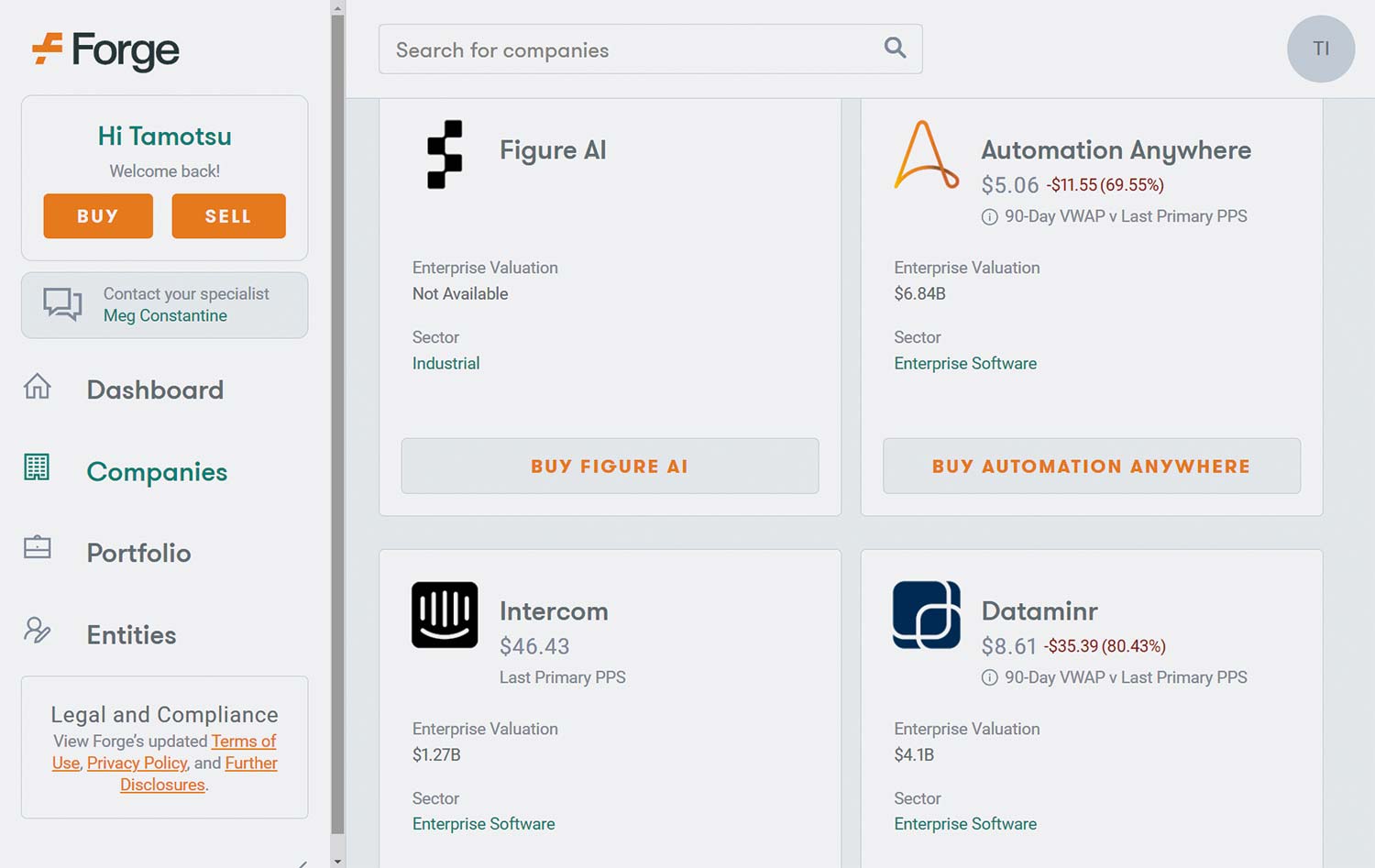Click the $4.1B enterprise valuation

point(914,754)
